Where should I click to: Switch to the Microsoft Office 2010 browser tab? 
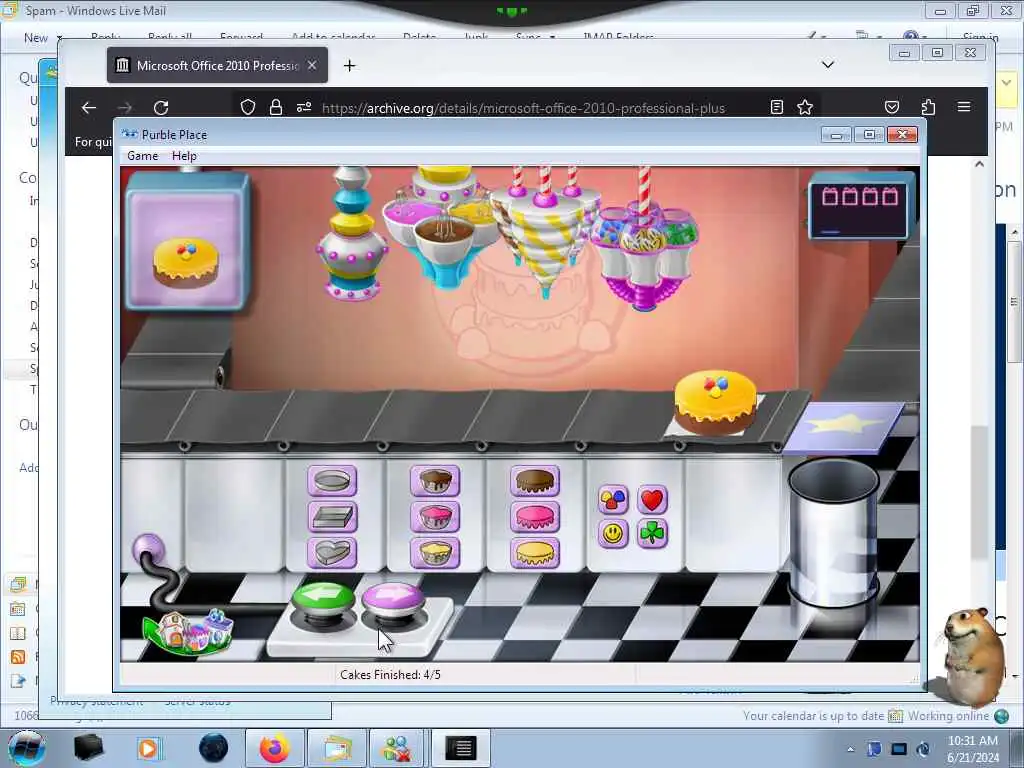pyautogui.click(x=217, y=65)
